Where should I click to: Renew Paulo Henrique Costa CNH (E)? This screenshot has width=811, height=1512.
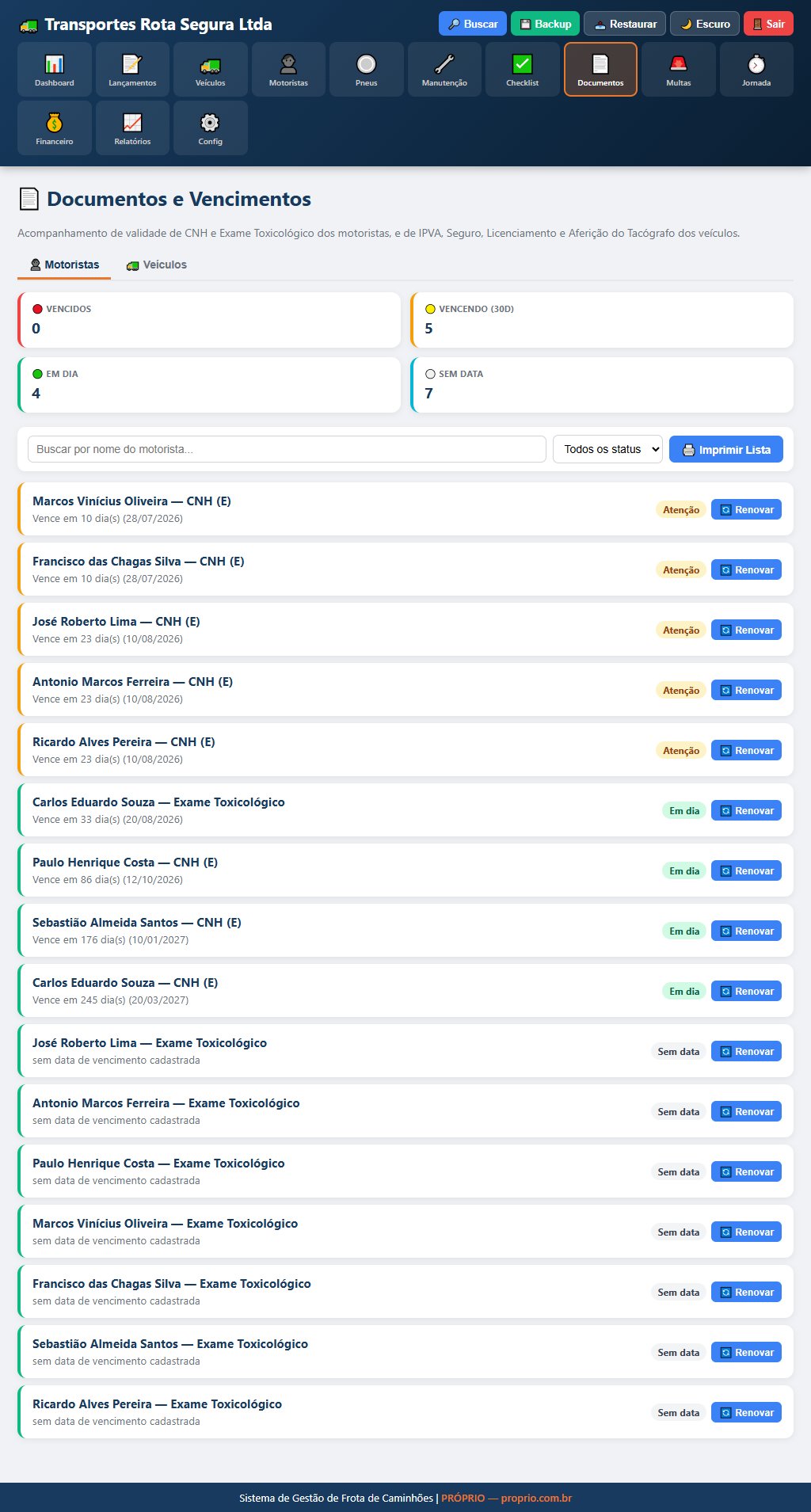pos(746,870)
